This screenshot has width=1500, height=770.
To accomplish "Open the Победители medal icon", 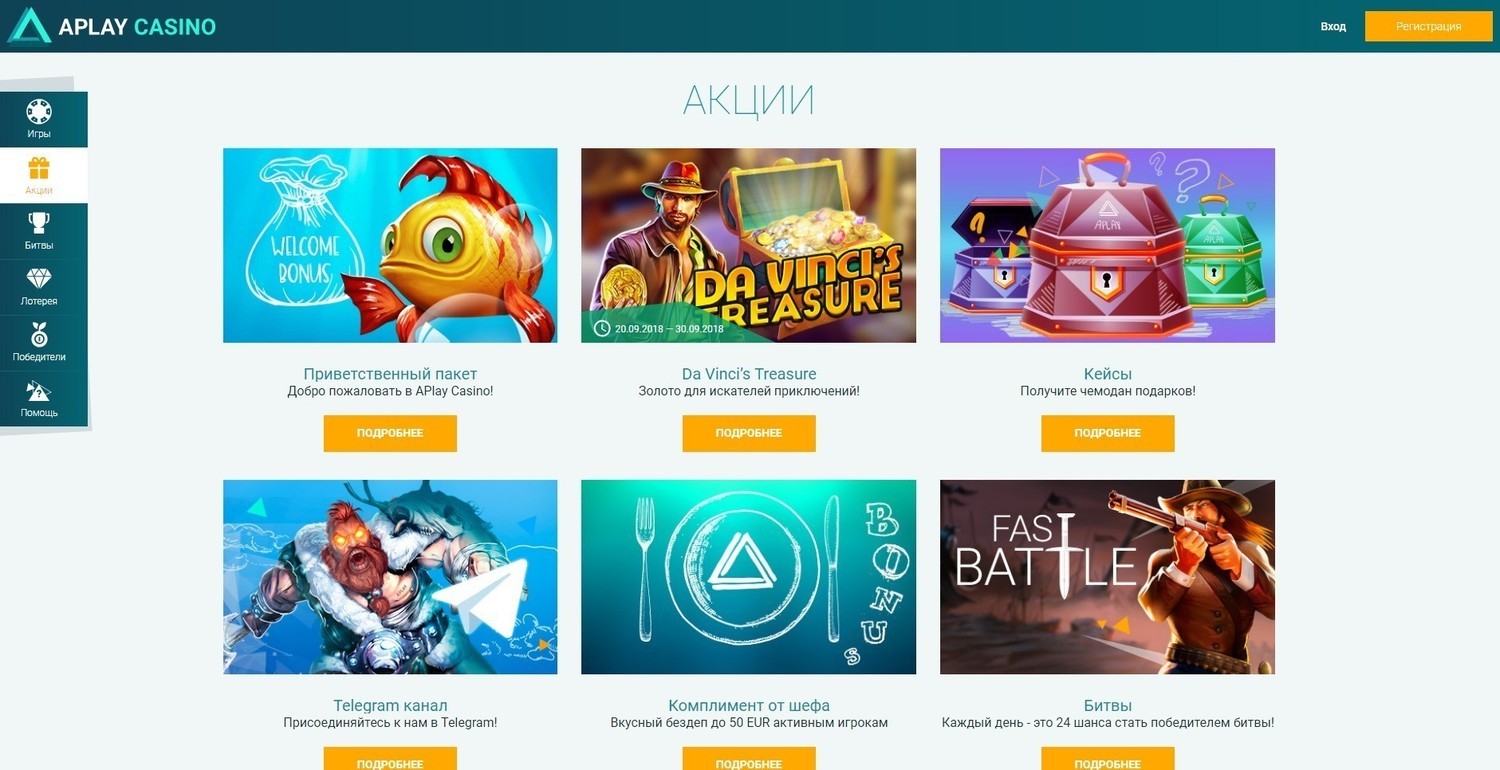I will click(x=39, y=334).
